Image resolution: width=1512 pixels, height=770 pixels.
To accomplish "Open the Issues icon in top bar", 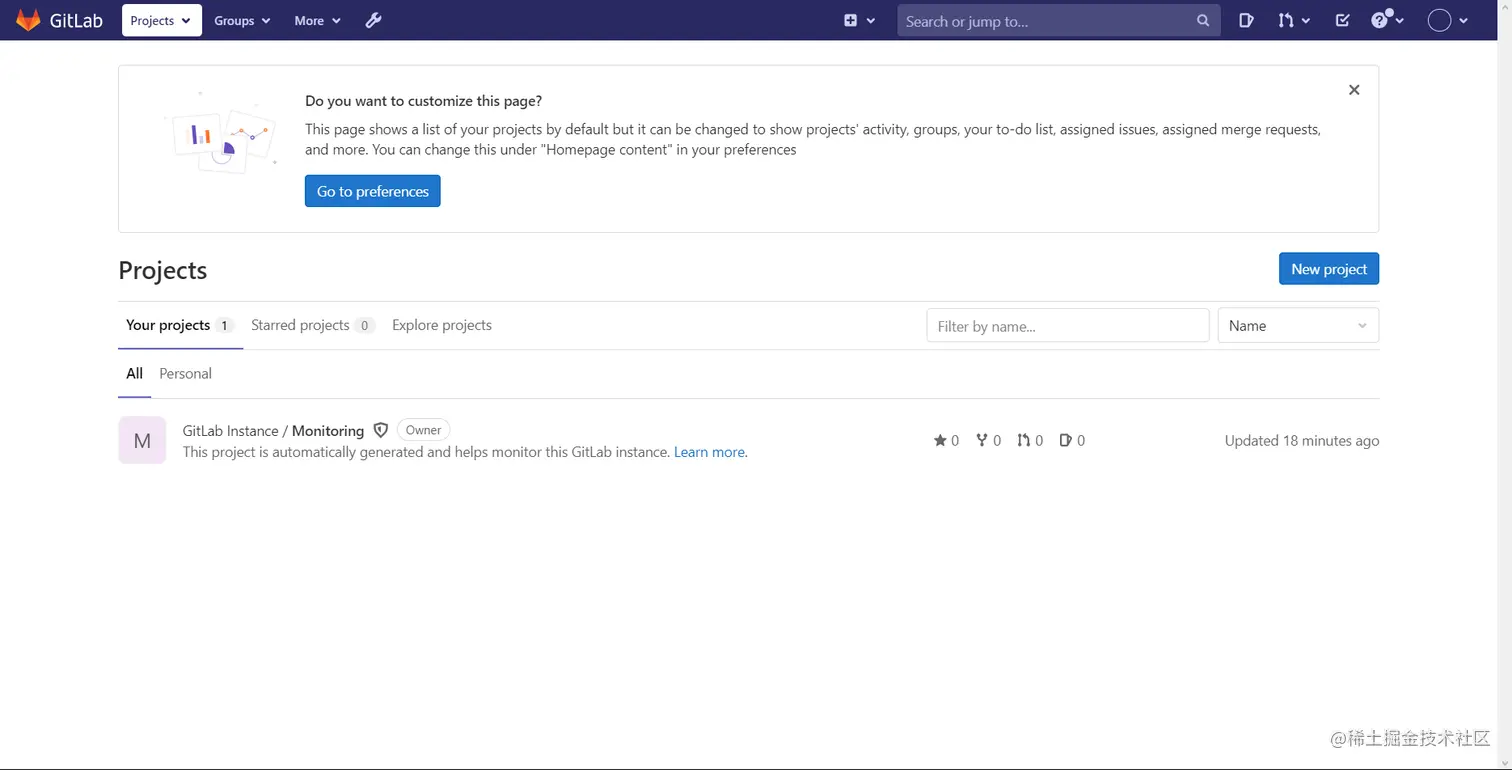I will [1246, 20].
